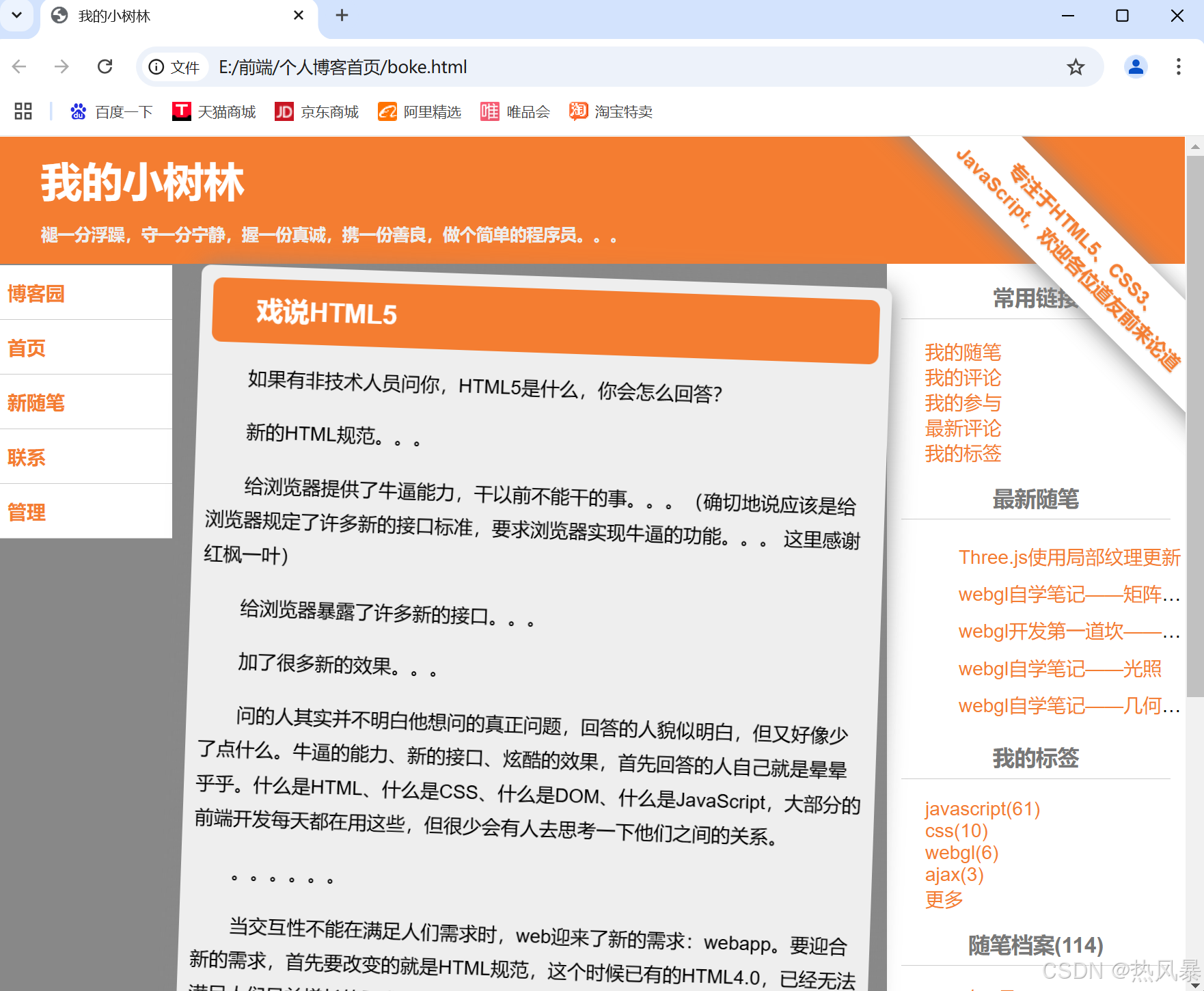Image resolution: width=1204 pixels, height=991 pixels.
Task: Click the browser forward arrow
Action: 61,66
